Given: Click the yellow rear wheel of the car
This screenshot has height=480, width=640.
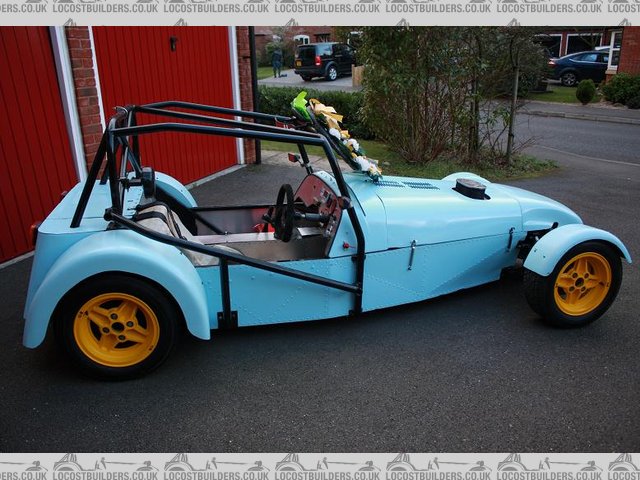Looking at the screenshot, I should click(116, 329).
